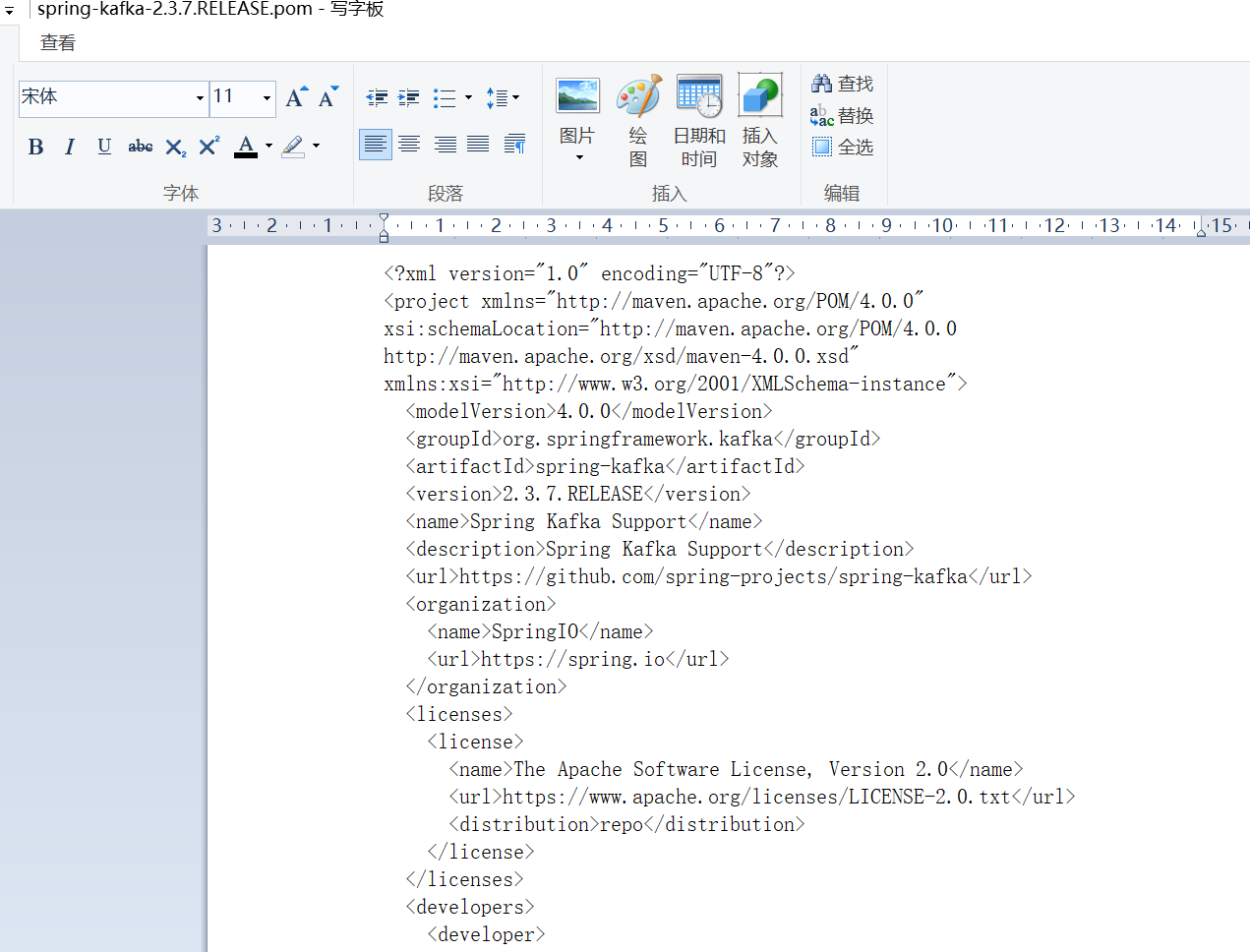Increase font size with Grow Font button
Image resolution: width=1250 pixels, height=952 pixels.
point(296,96)
